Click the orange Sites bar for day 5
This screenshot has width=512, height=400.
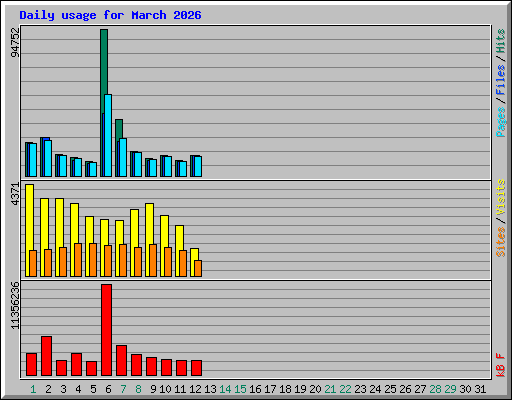tap(93, 260)
